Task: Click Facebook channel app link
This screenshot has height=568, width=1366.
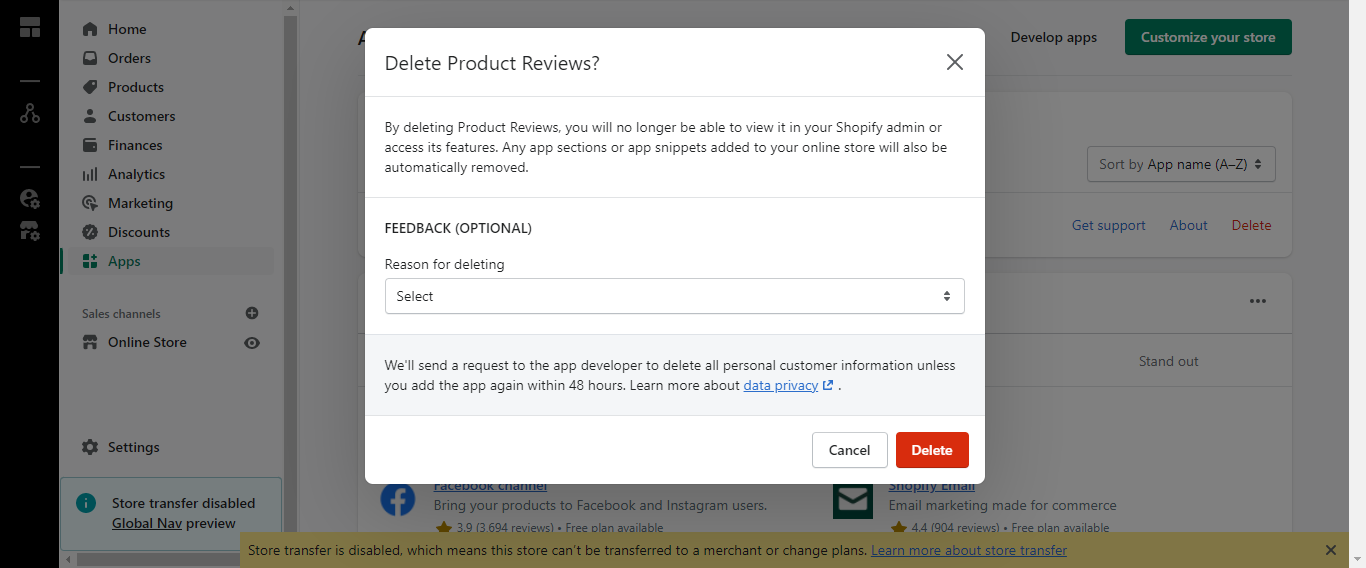Action: 490,486
